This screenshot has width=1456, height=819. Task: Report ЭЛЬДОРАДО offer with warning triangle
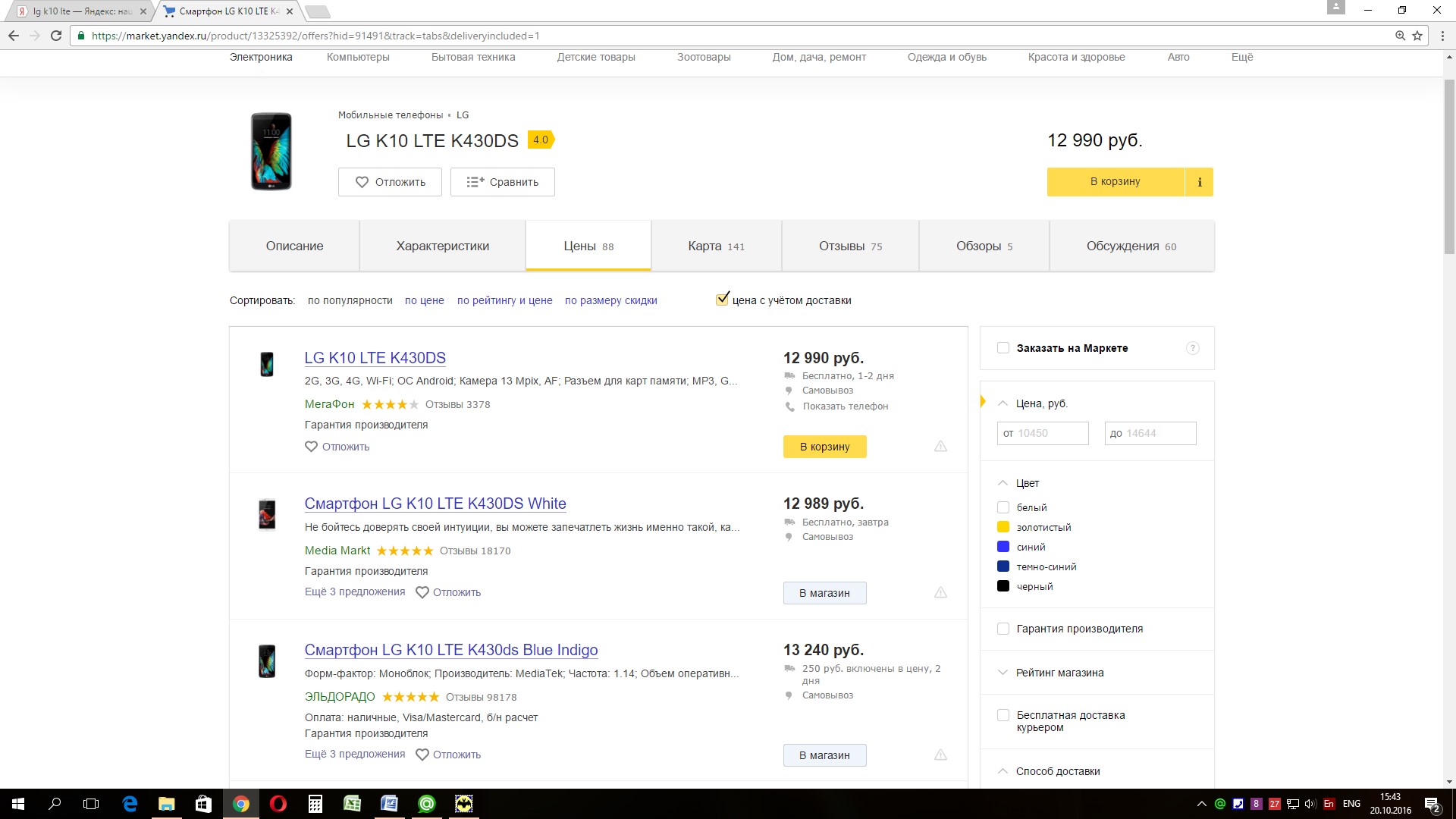[x=940, y=755]
